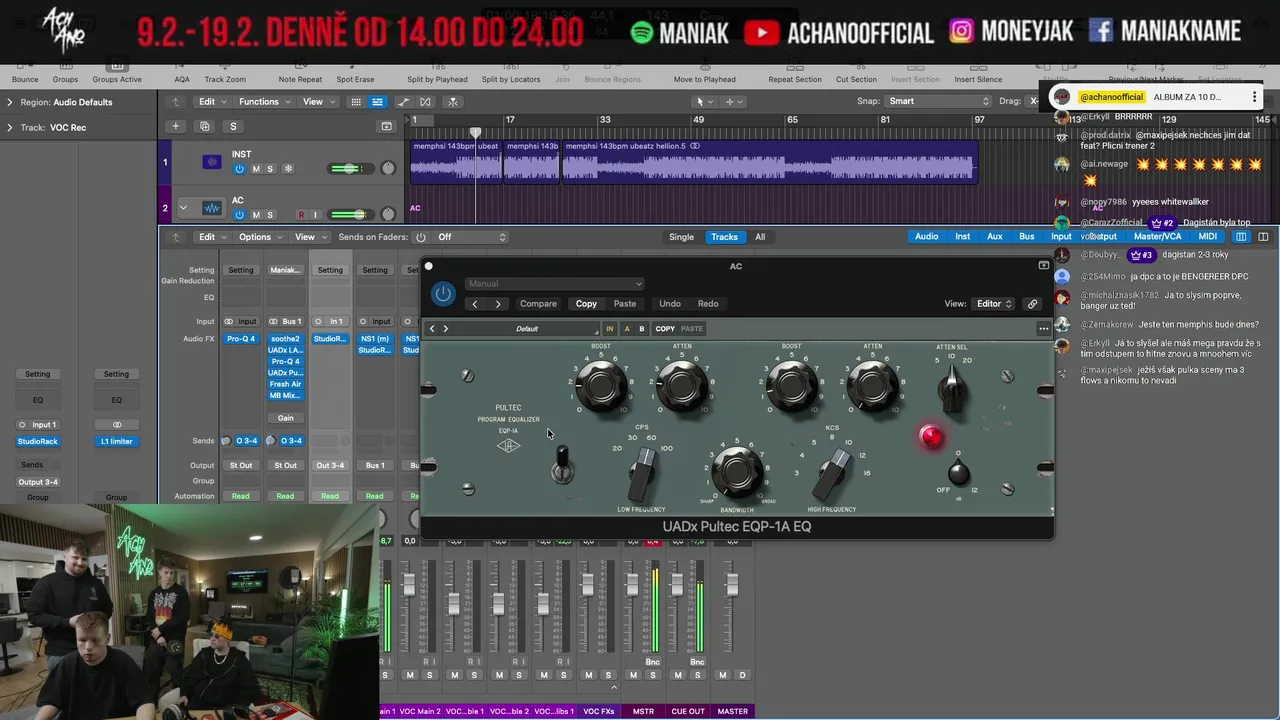Click the high frequency BOOST knob
This screenshot has height=720, width=1280.
coord(792,384)
